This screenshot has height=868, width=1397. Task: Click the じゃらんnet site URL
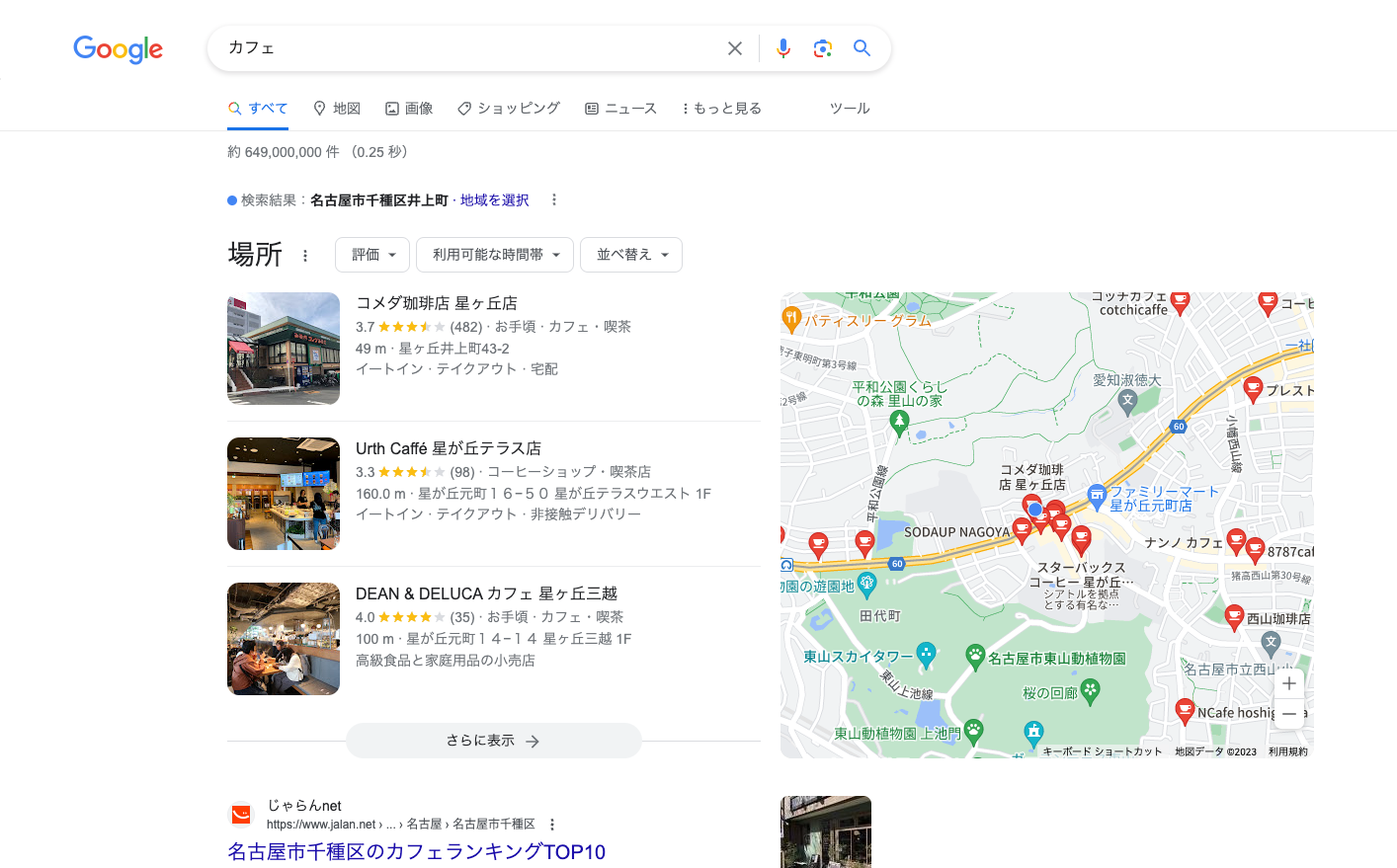point(401,825)
